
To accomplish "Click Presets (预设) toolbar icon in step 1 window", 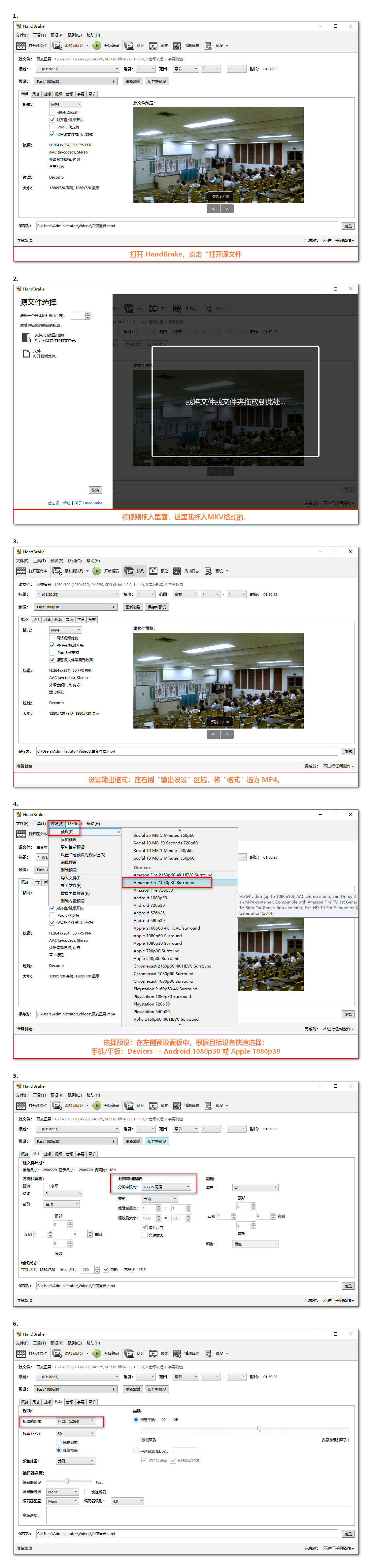I will tap(208, 46).
